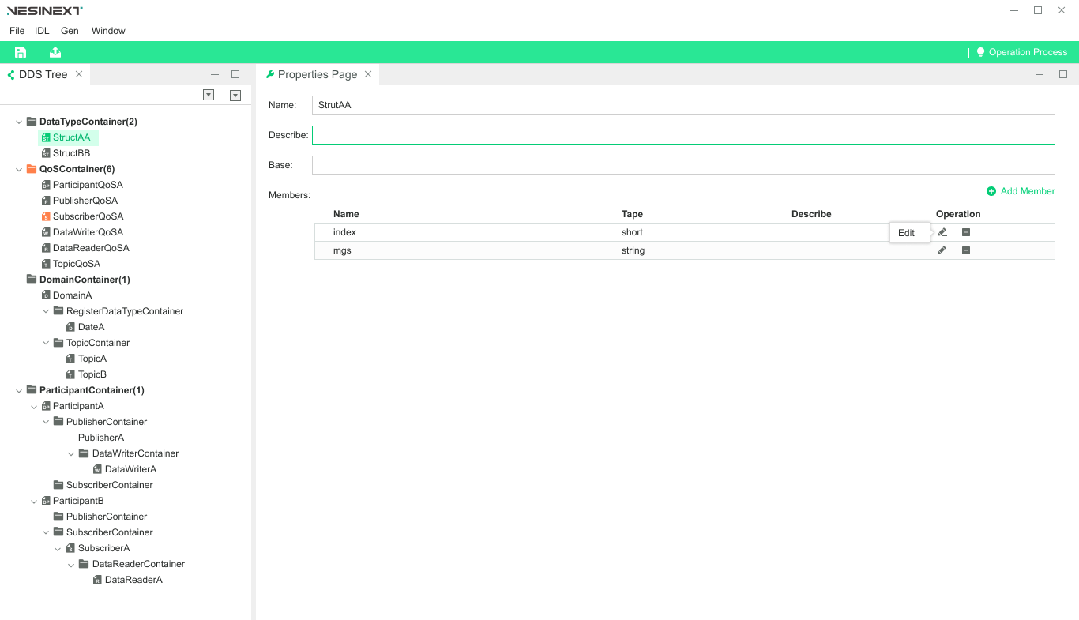Open the rightmost DDS Tree dropdown arrow
Screen dimensions: 1079x620
[x=235, y=95]
